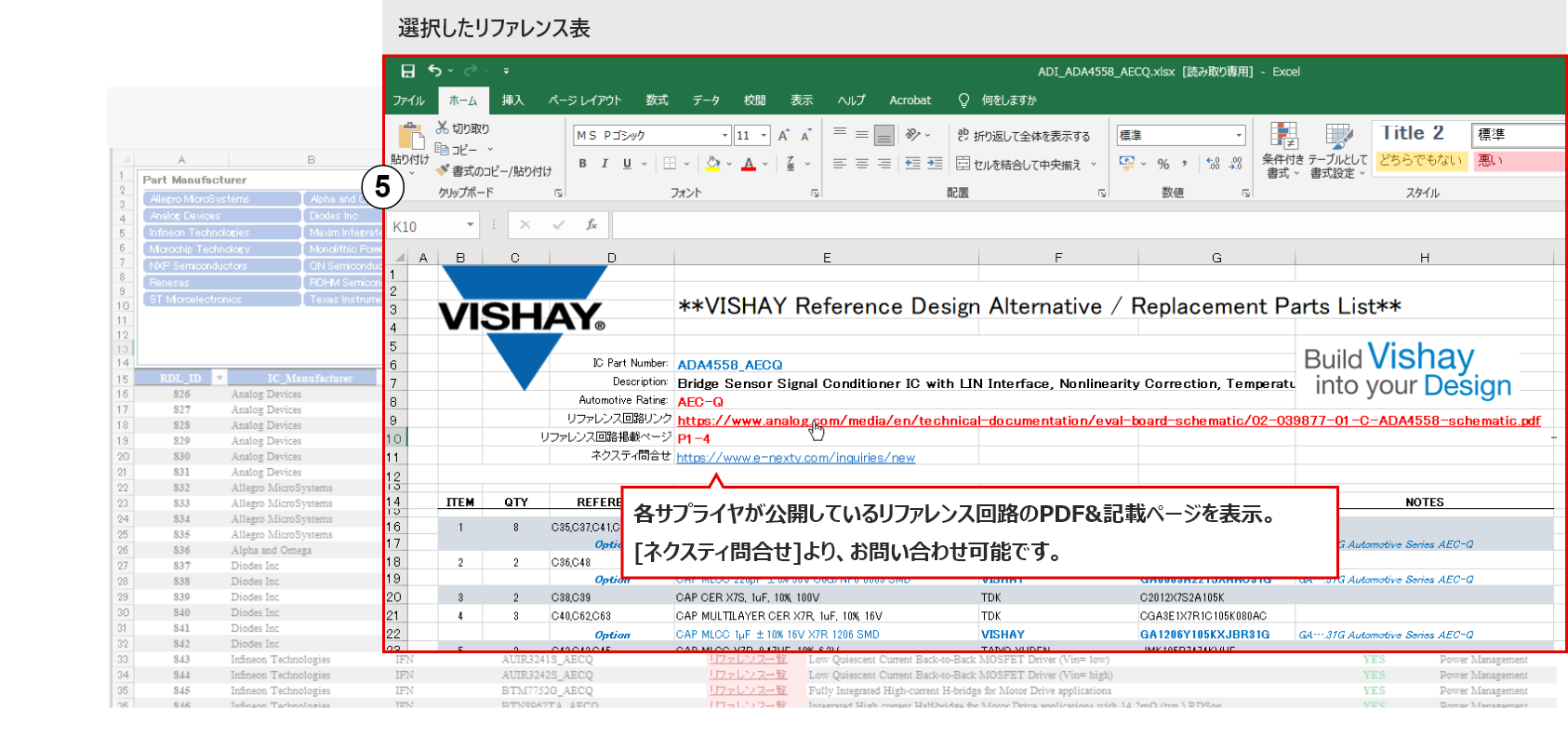Switch to the ページ レイアウト tab
The image size is (1568, 750).
[x=585, y=100]
